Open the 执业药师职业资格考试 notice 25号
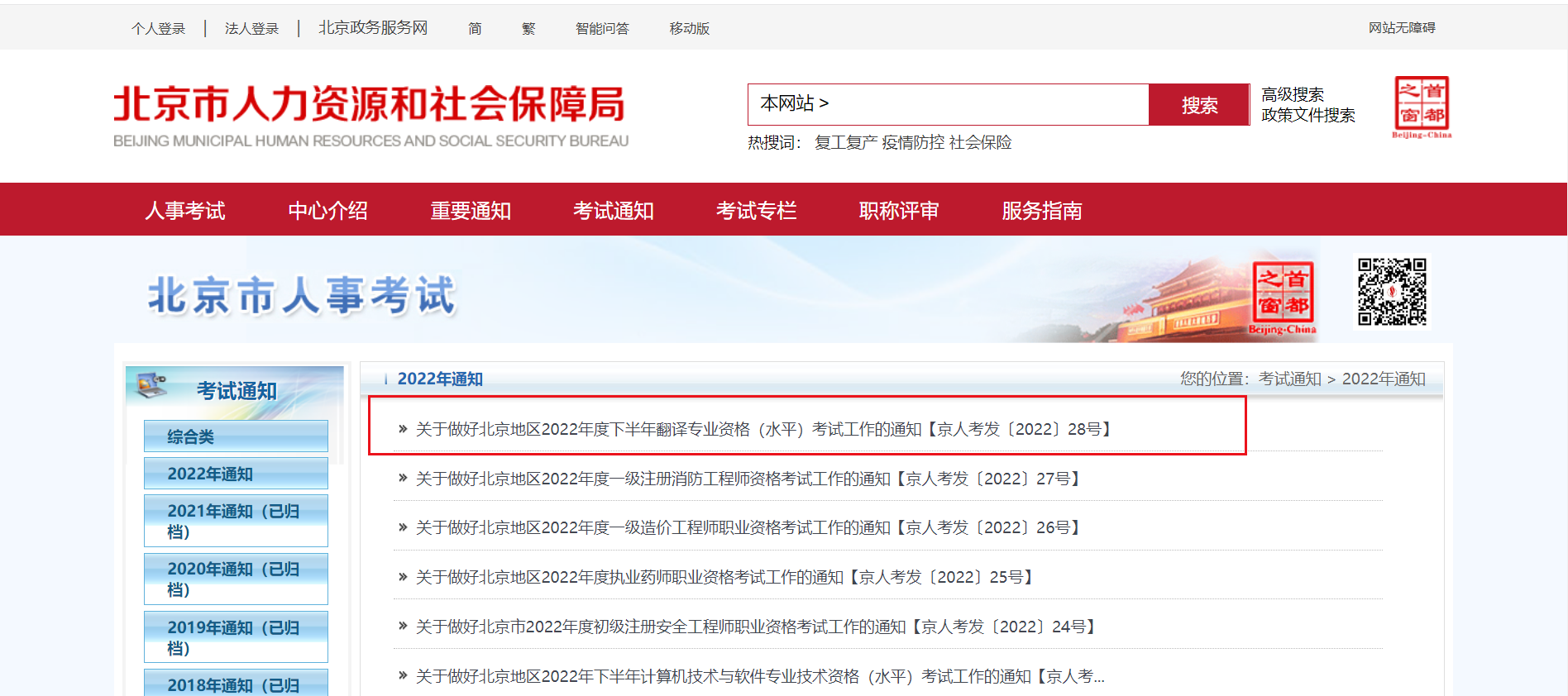The image size is (1568, 696). coord(725,577)
